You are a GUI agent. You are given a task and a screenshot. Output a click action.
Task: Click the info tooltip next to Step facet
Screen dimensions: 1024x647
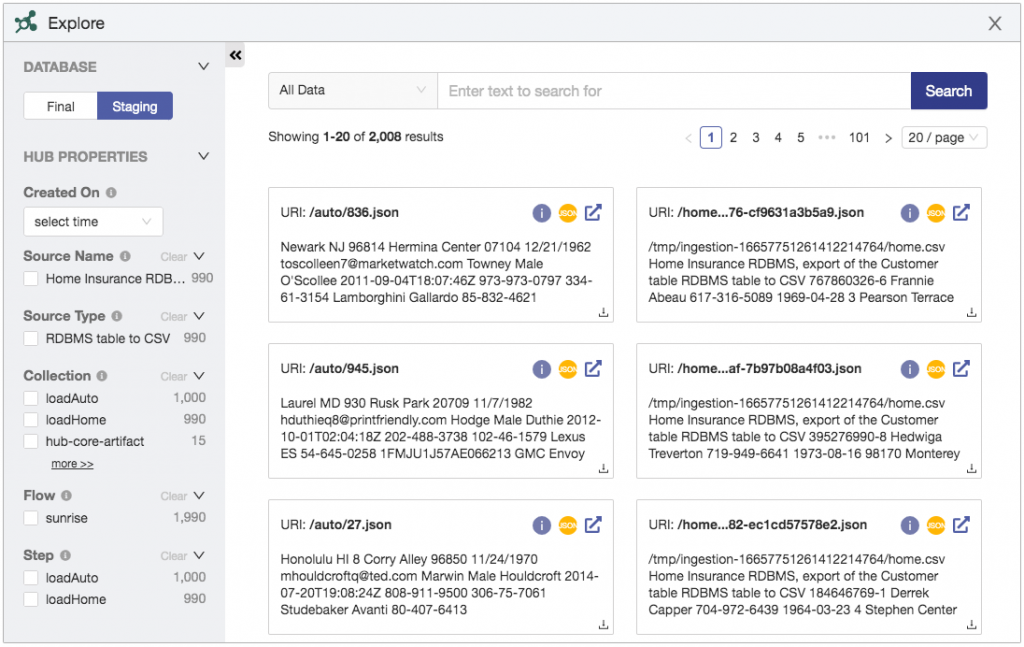(x=64, y=555)
